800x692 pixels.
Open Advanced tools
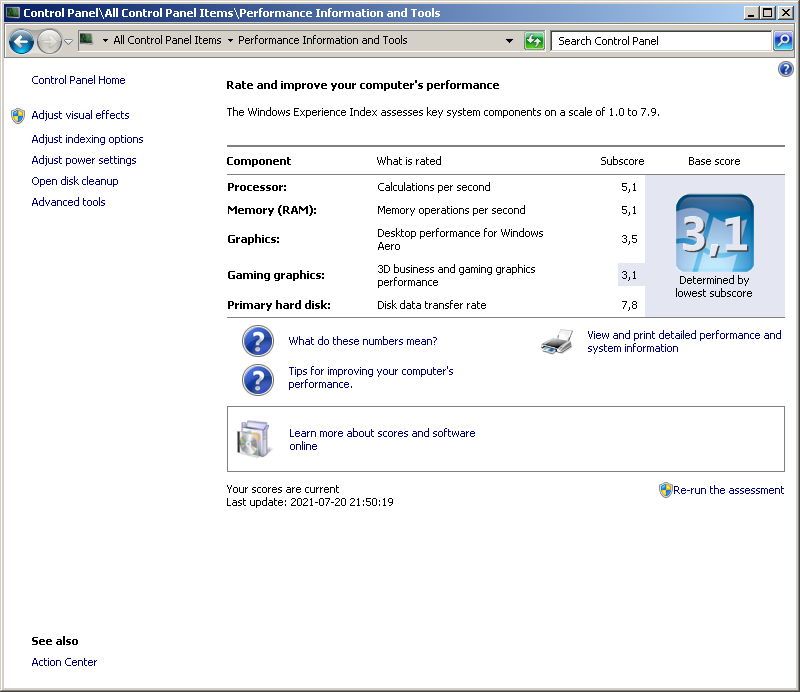pos(68,202)
